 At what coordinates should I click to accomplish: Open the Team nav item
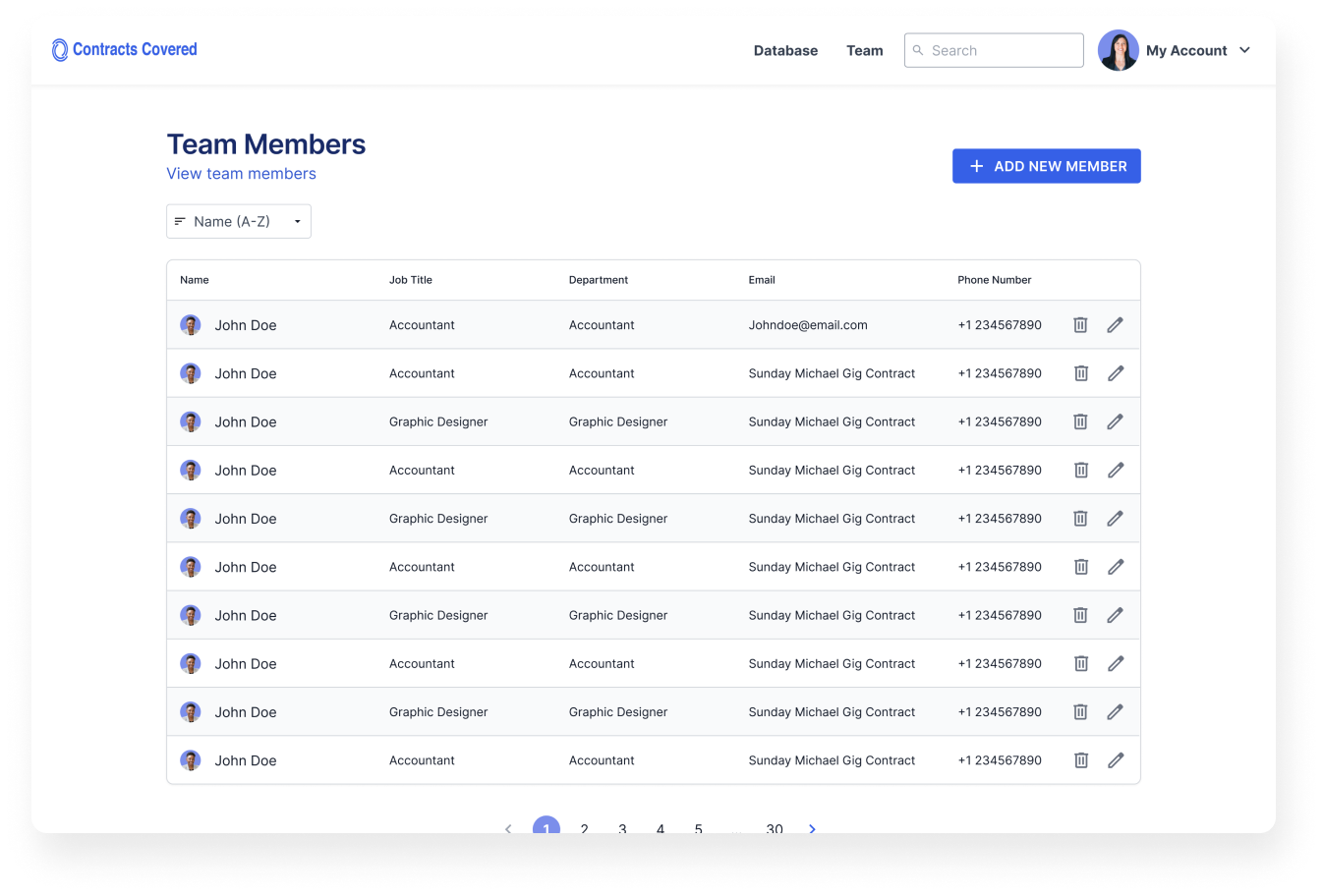865,50
